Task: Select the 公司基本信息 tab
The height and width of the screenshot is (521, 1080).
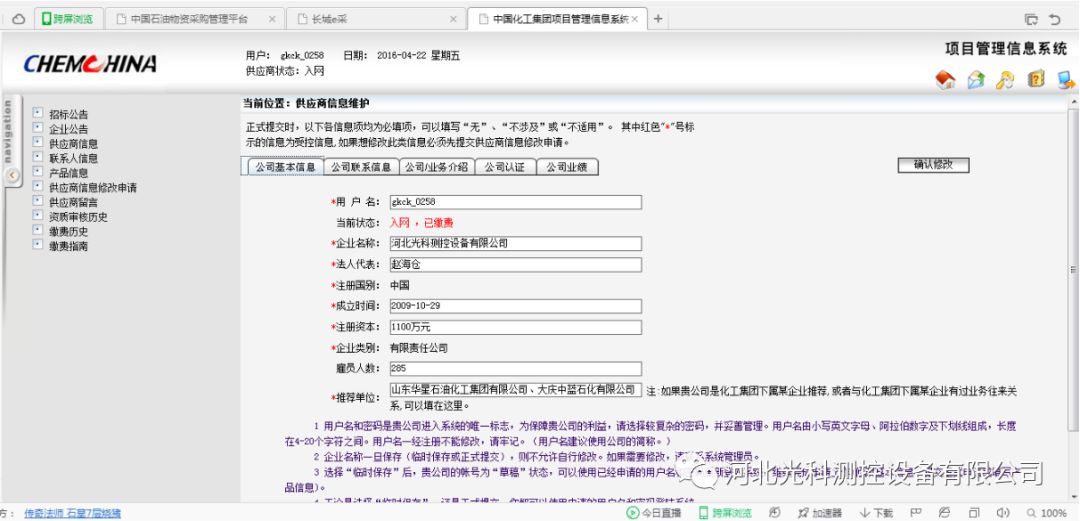Action: (x=284, y=167)
